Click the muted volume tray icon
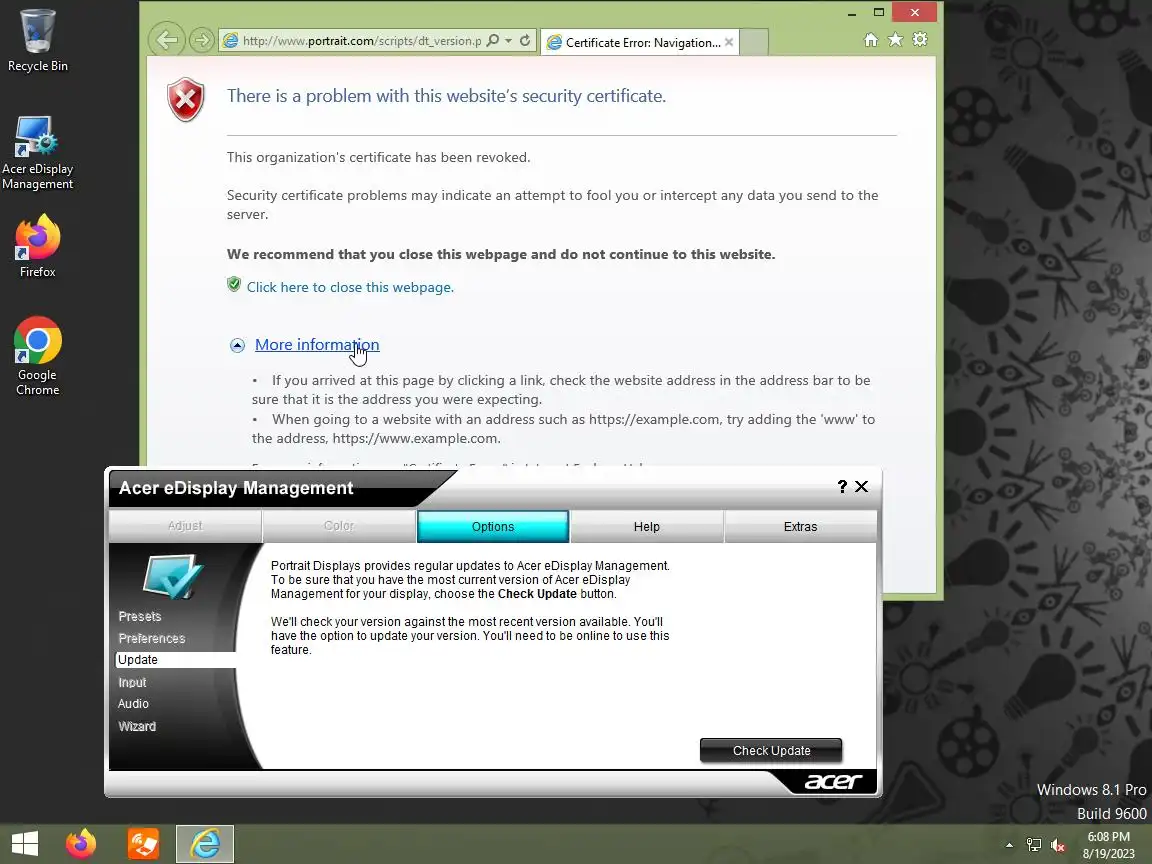1152x864 pixels. (x=1058, y=845)
